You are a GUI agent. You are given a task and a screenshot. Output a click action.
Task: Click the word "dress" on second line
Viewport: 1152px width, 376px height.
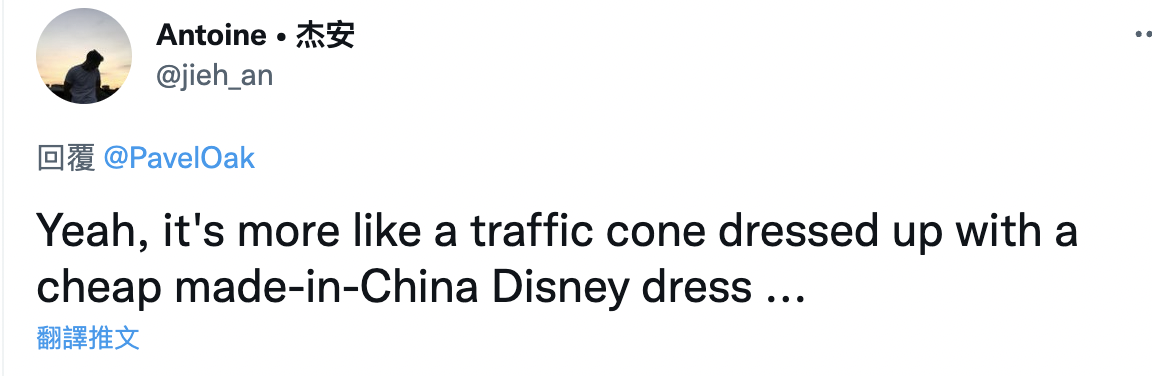pyautogui.click(x=696, y=288)
